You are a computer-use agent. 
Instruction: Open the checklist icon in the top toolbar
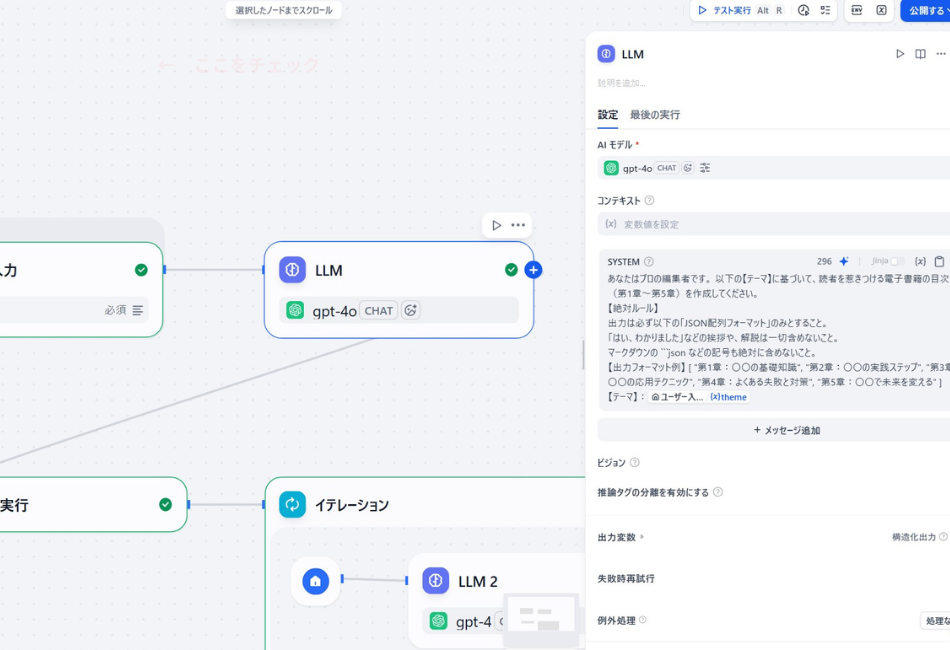click(x=825, y=10)
